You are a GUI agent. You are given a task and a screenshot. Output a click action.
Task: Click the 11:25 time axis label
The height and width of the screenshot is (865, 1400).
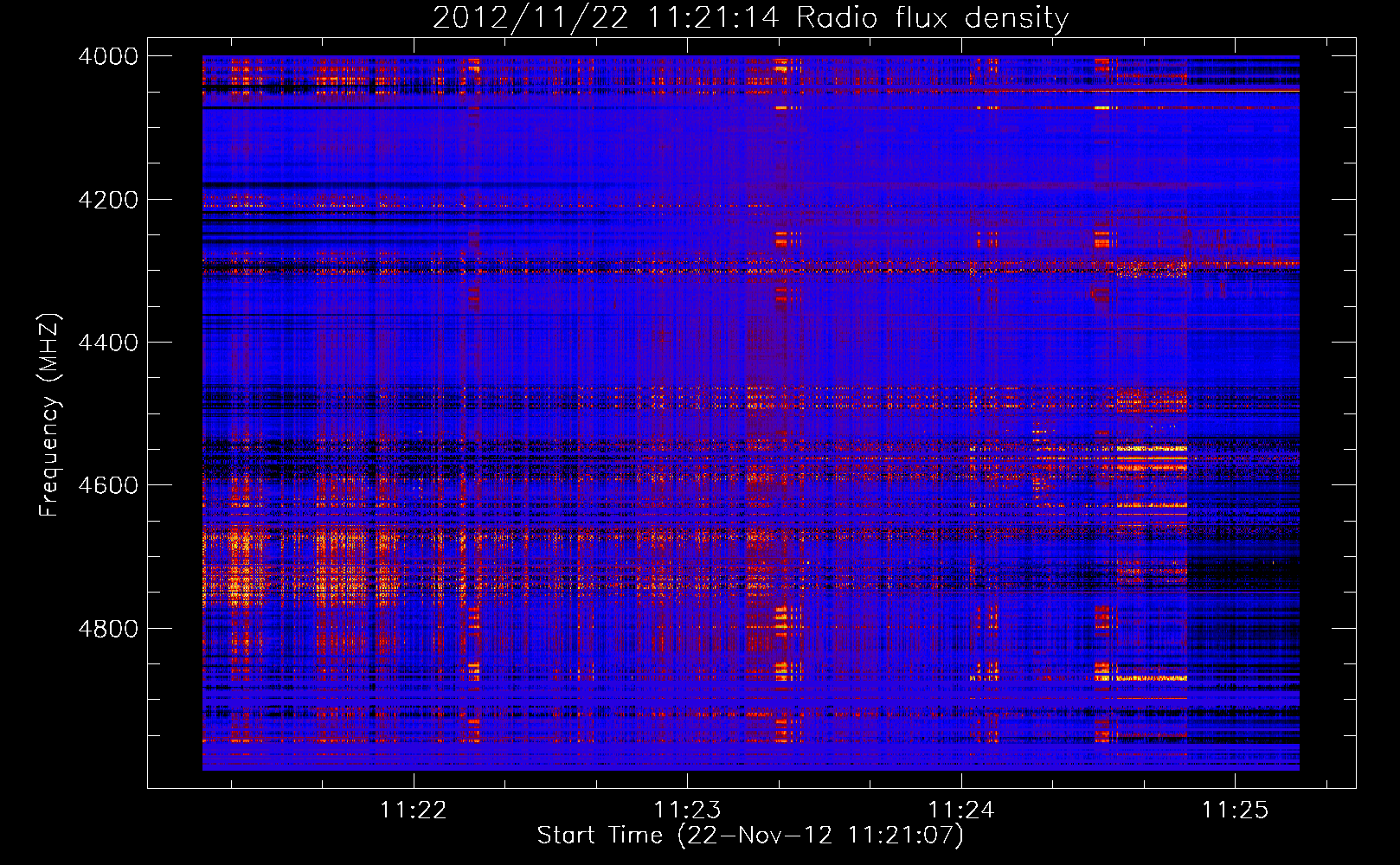tap(1235, 810)
